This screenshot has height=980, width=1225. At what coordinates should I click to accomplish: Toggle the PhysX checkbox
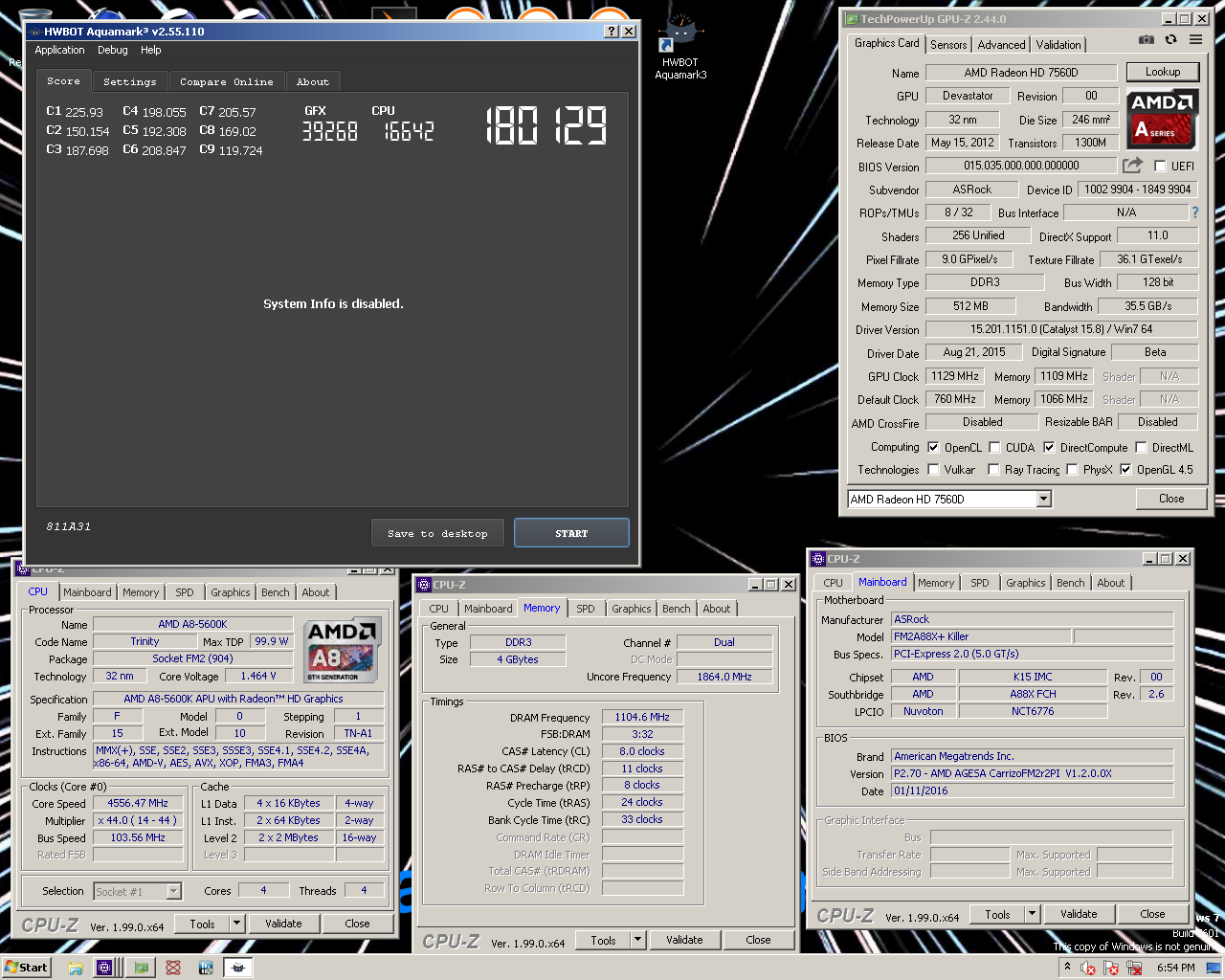(1072, 469)
